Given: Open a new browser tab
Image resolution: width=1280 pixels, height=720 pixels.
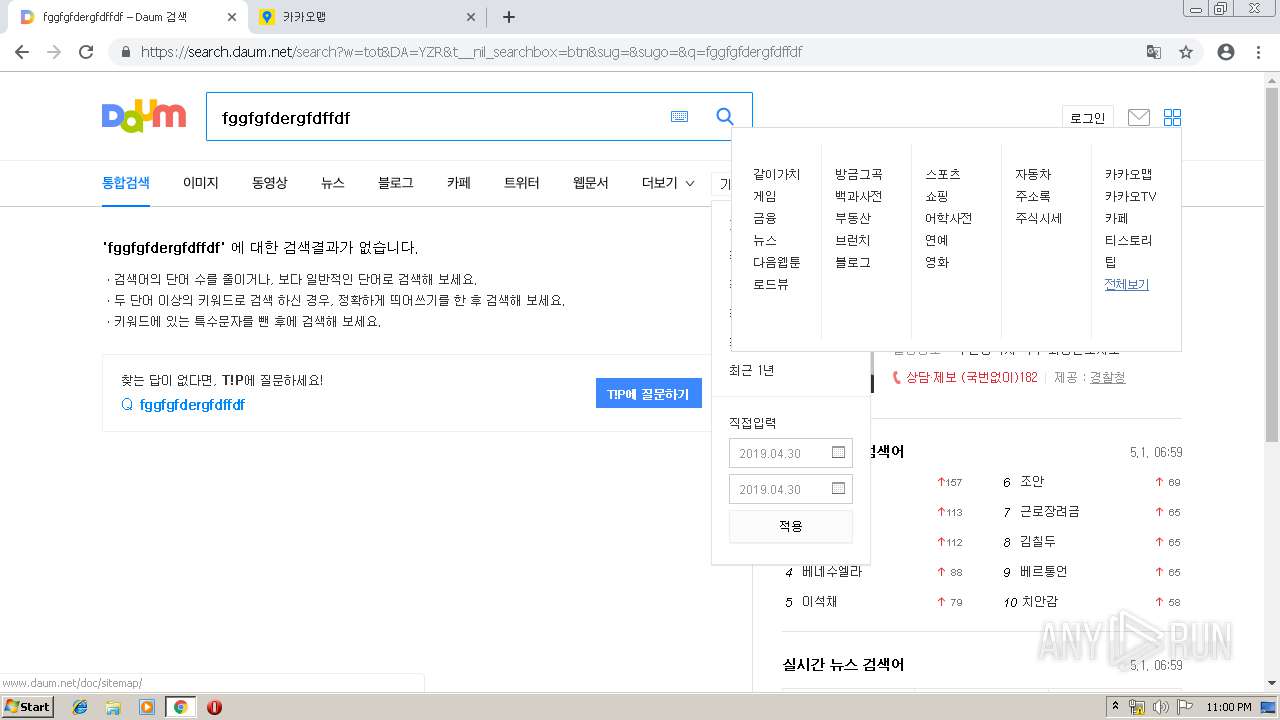Looking at the screenshot, I should pyautogui.click(x=509, y=17).
